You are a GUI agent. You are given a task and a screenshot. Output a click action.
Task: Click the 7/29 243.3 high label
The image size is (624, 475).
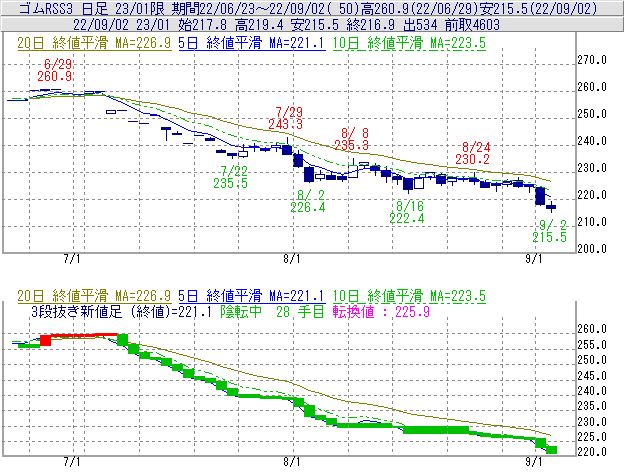[x=286, y=118]
